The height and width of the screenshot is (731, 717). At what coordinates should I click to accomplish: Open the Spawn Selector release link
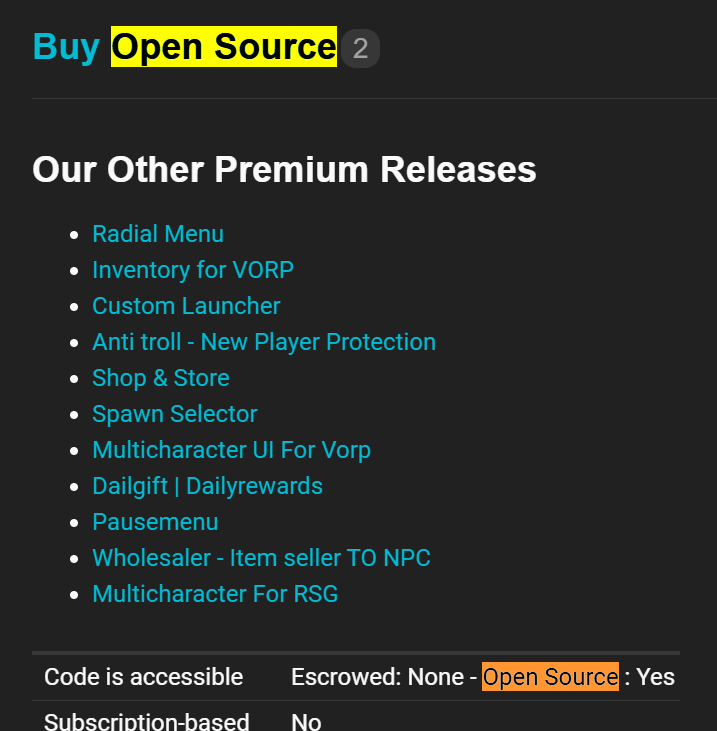(x=175, y=414)
